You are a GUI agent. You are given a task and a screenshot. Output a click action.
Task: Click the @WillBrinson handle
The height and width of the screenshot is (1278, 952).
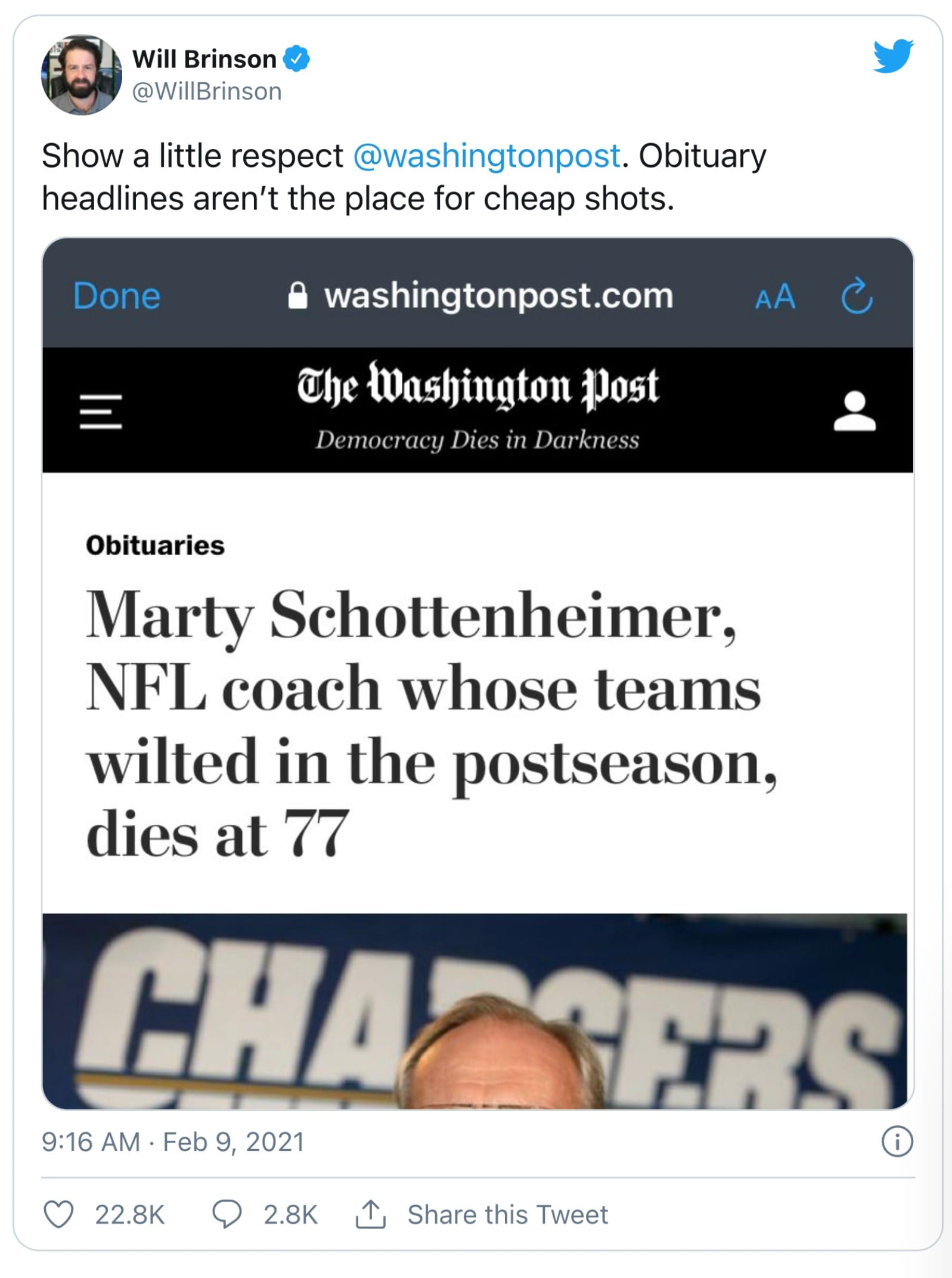206,92
